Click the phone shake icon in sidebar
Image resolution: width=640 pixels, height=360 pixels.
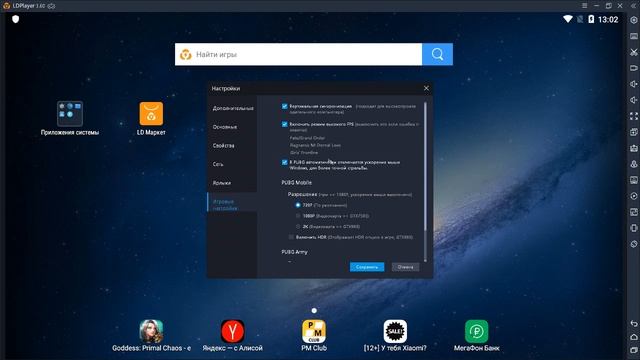tap(634, 228)
